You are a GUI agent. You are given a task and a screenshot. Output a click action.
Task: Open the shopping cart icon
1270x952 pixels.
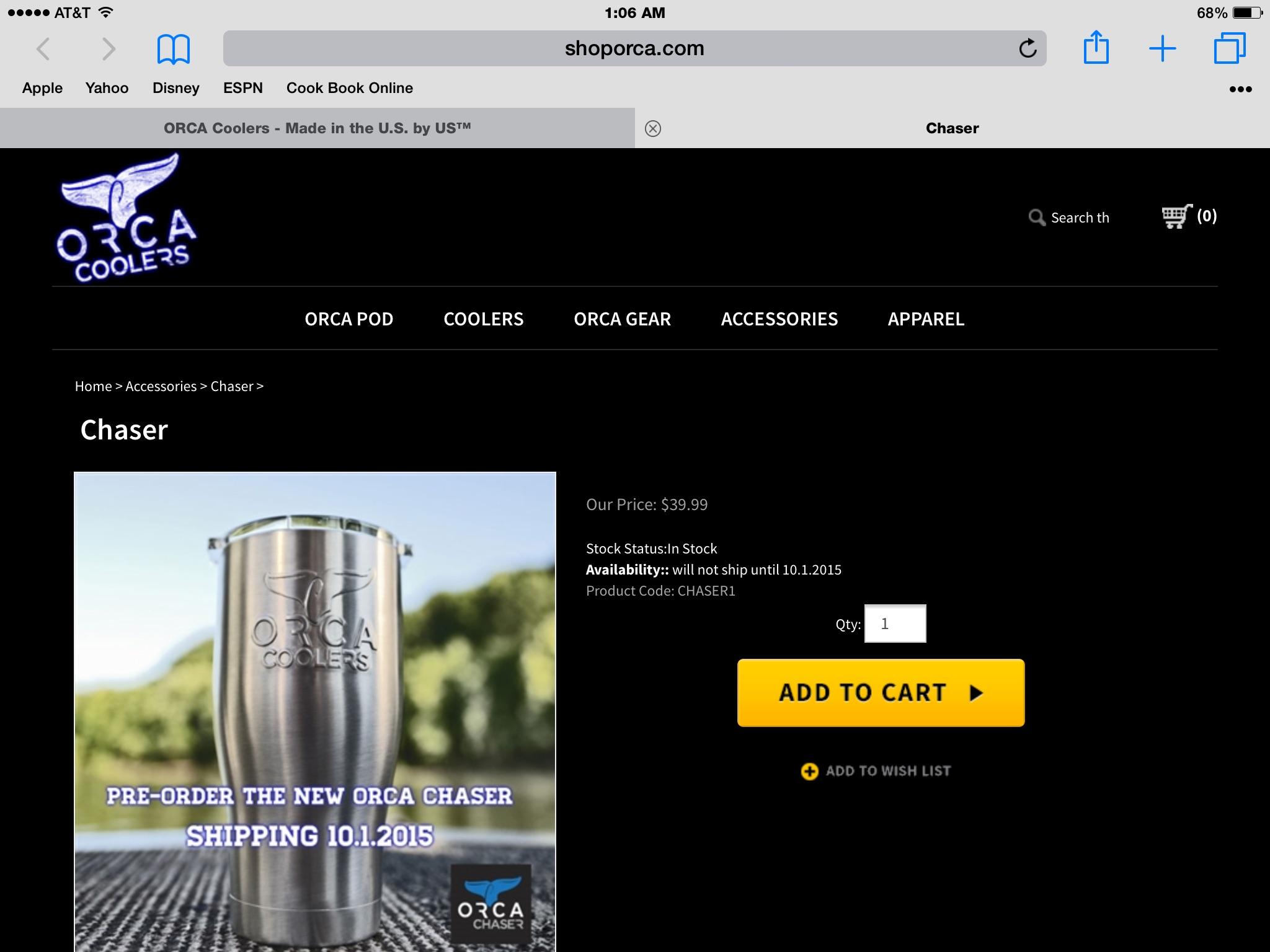click(x=1176, y=216)
